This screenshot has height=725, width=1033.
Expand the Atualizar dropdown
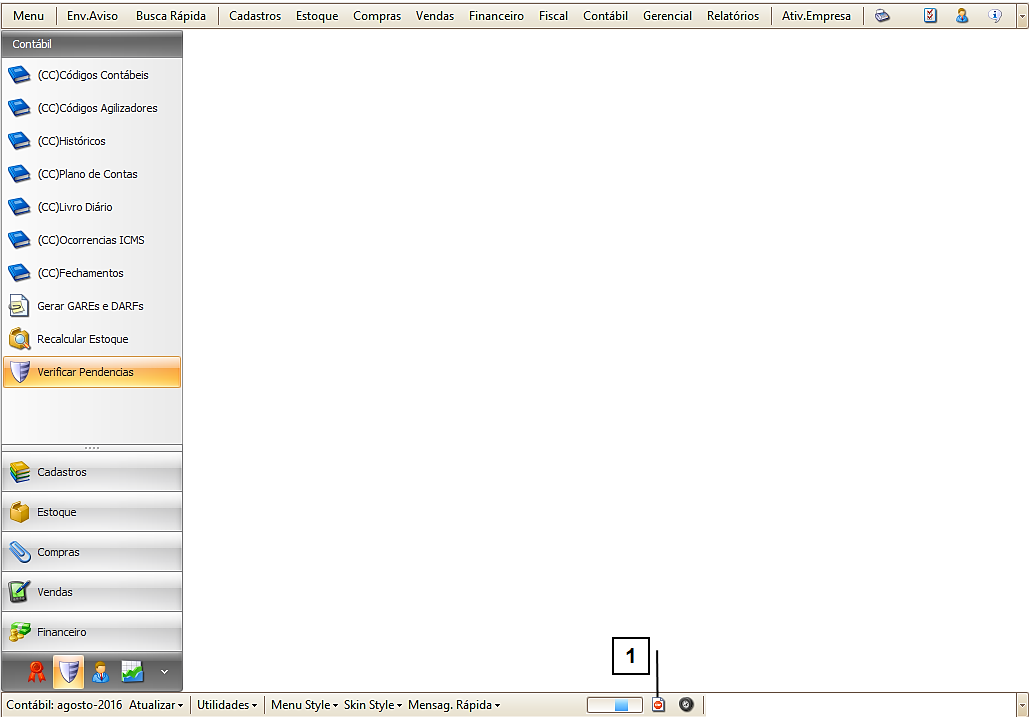tap(156, 705)
